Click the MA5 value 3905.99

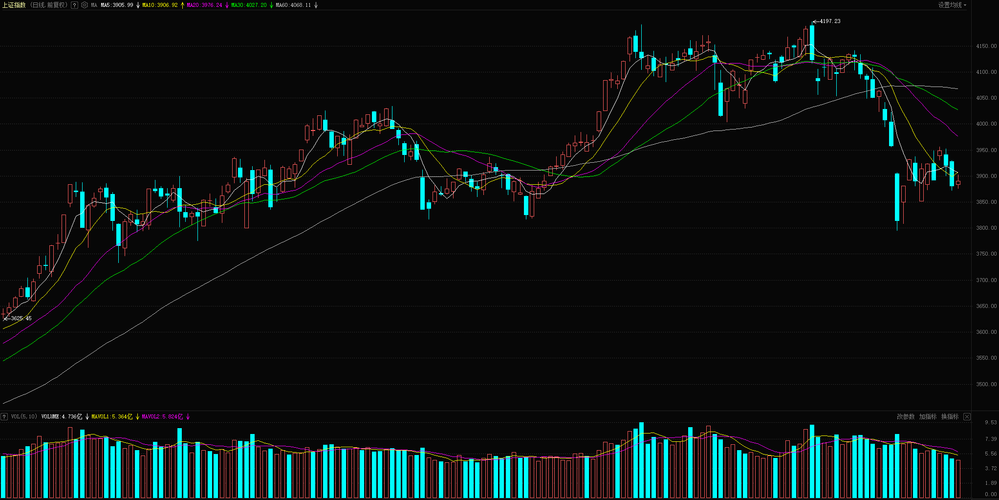(x=117, y=4)
